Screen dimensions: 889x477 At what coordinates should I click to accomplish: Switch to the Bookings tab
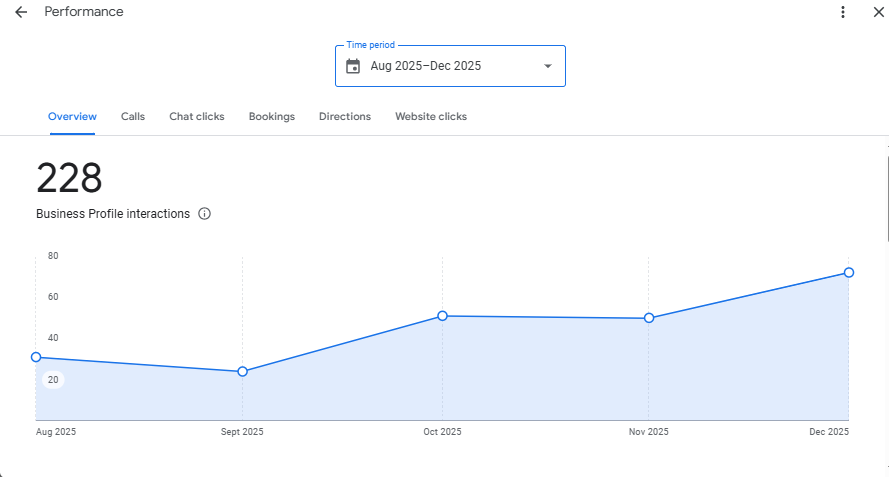coord(272,116)
